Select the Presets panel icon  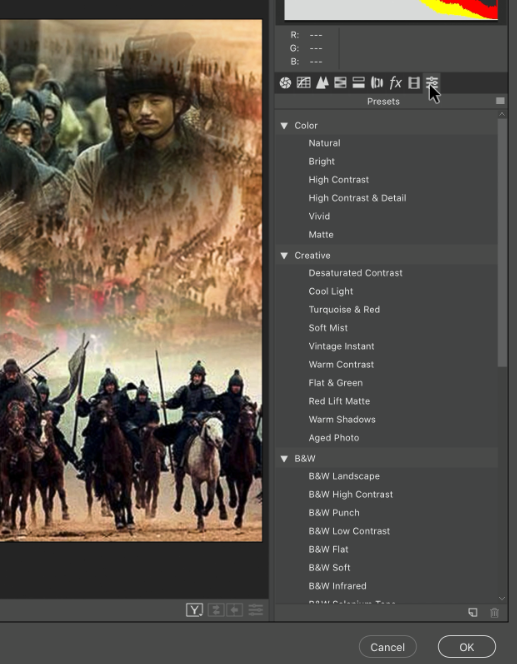coord(431,83)
